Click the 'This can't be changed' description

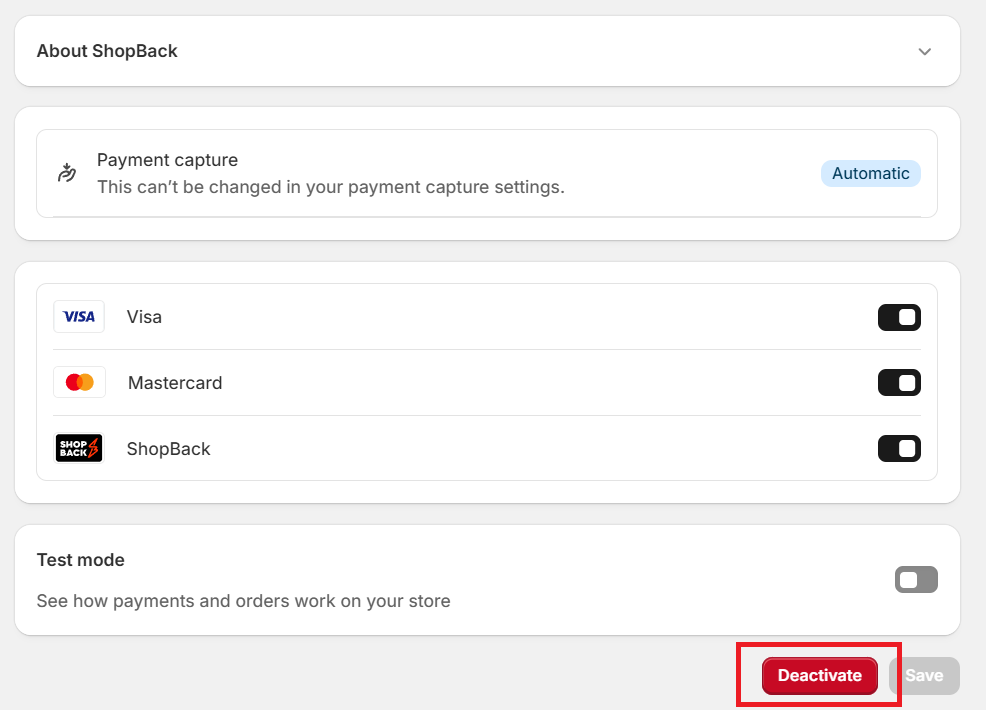click(x=331, y=187)
